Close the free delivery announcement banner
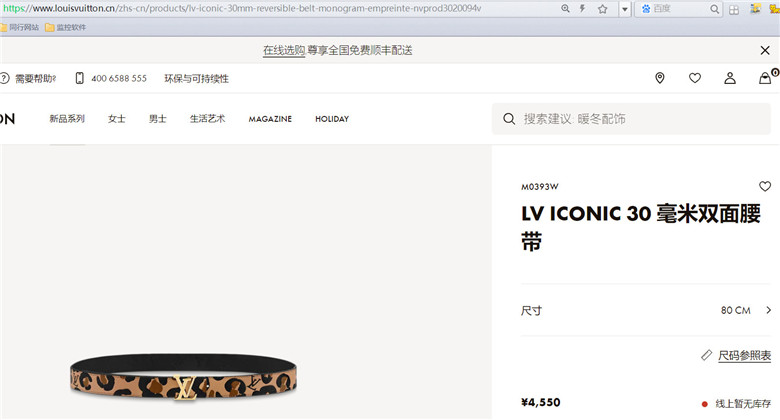Screen dimensions: 780x420 pos(765,50)
